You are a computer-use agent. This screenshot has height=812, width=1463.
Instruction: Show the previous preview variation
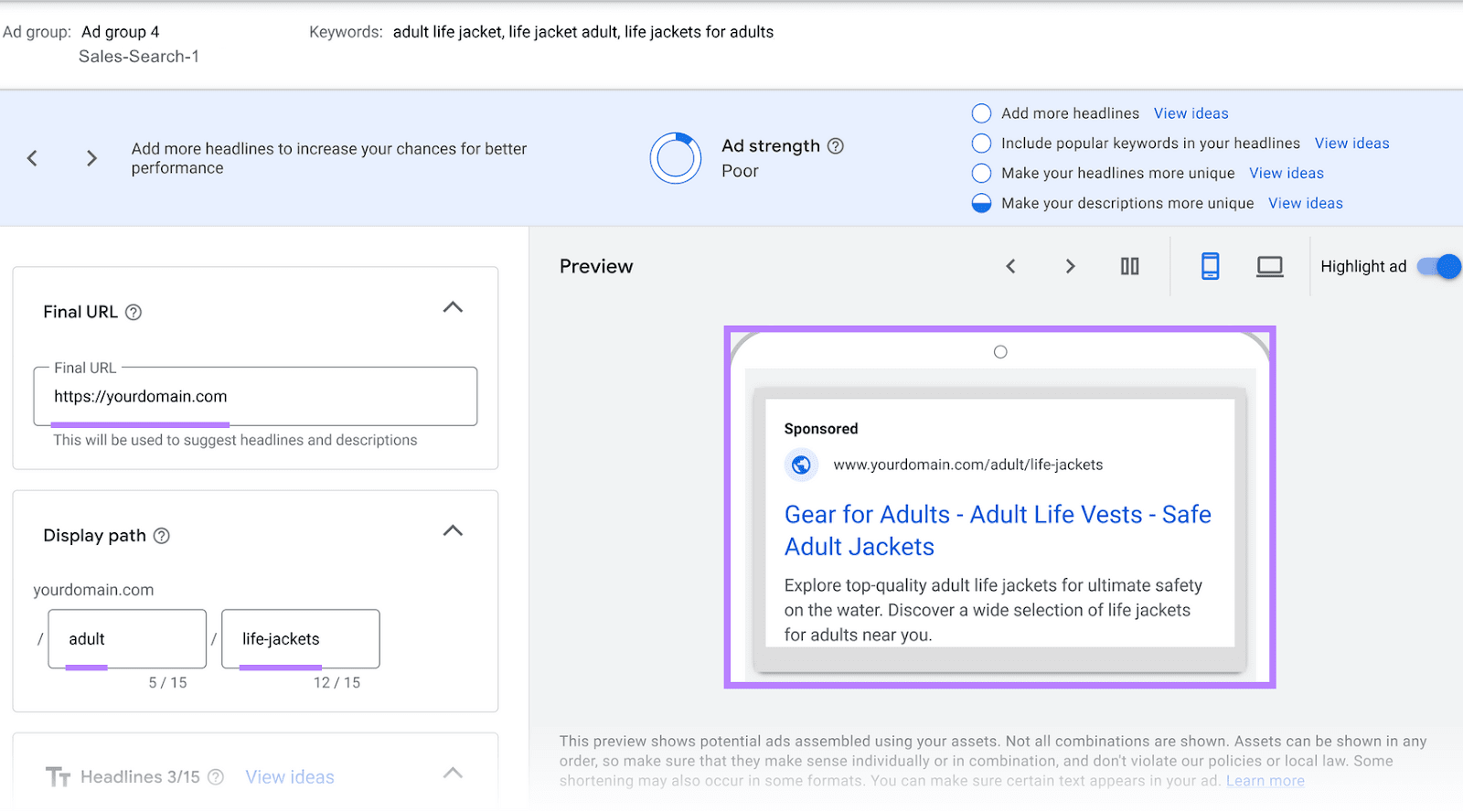point(1009,266)
